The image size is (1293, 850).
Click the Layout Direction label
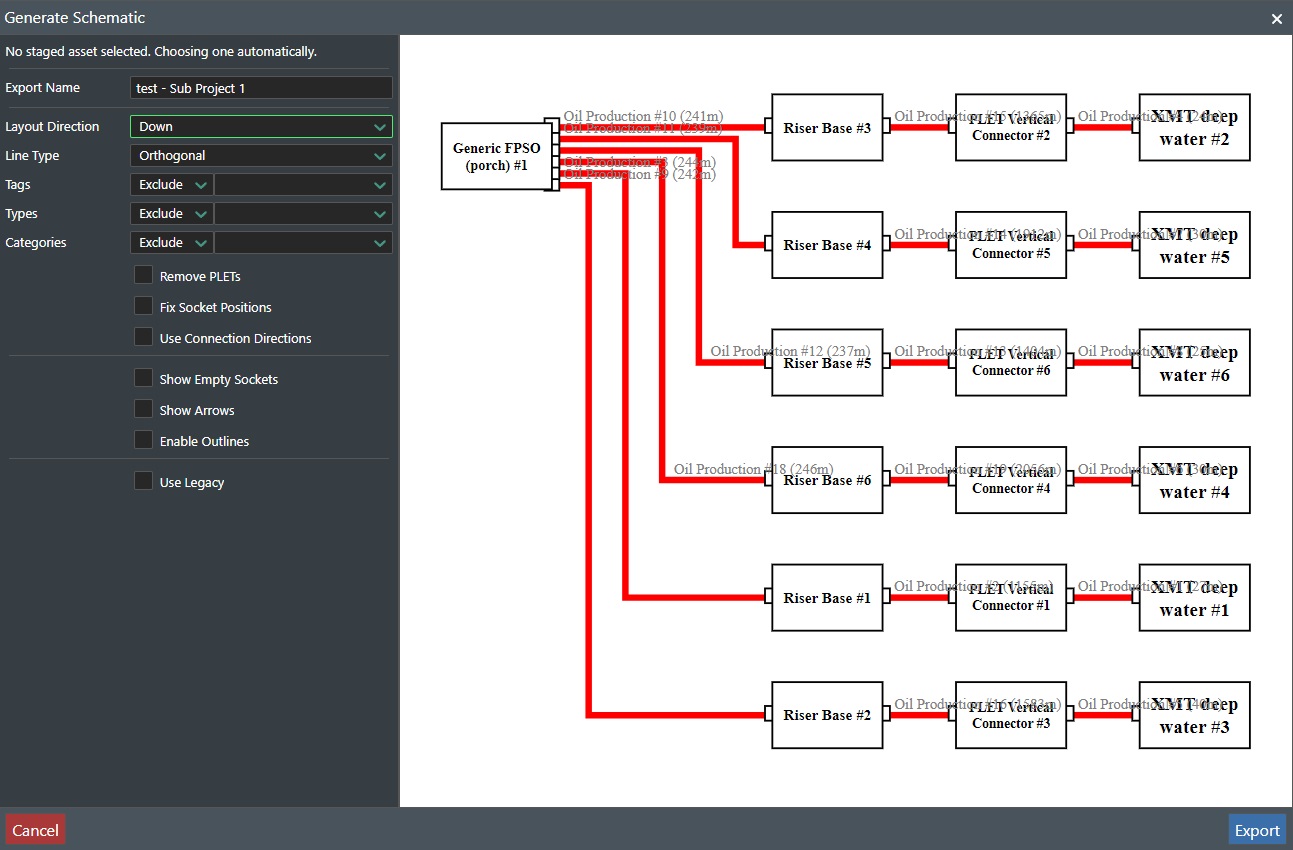(52, 127)
